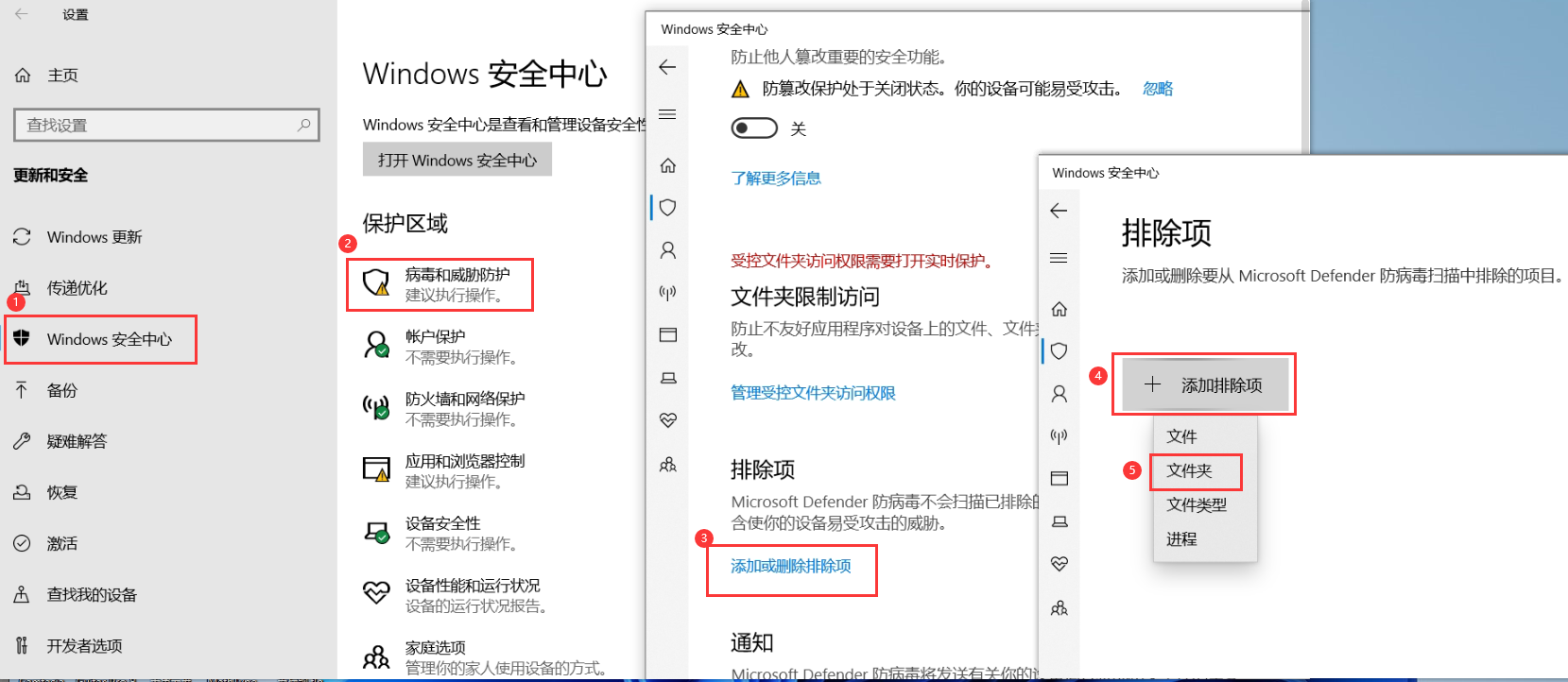Click the firewall antenna icon in the exclusions sidebar
1568x682 pixels.
(1059, 435)
